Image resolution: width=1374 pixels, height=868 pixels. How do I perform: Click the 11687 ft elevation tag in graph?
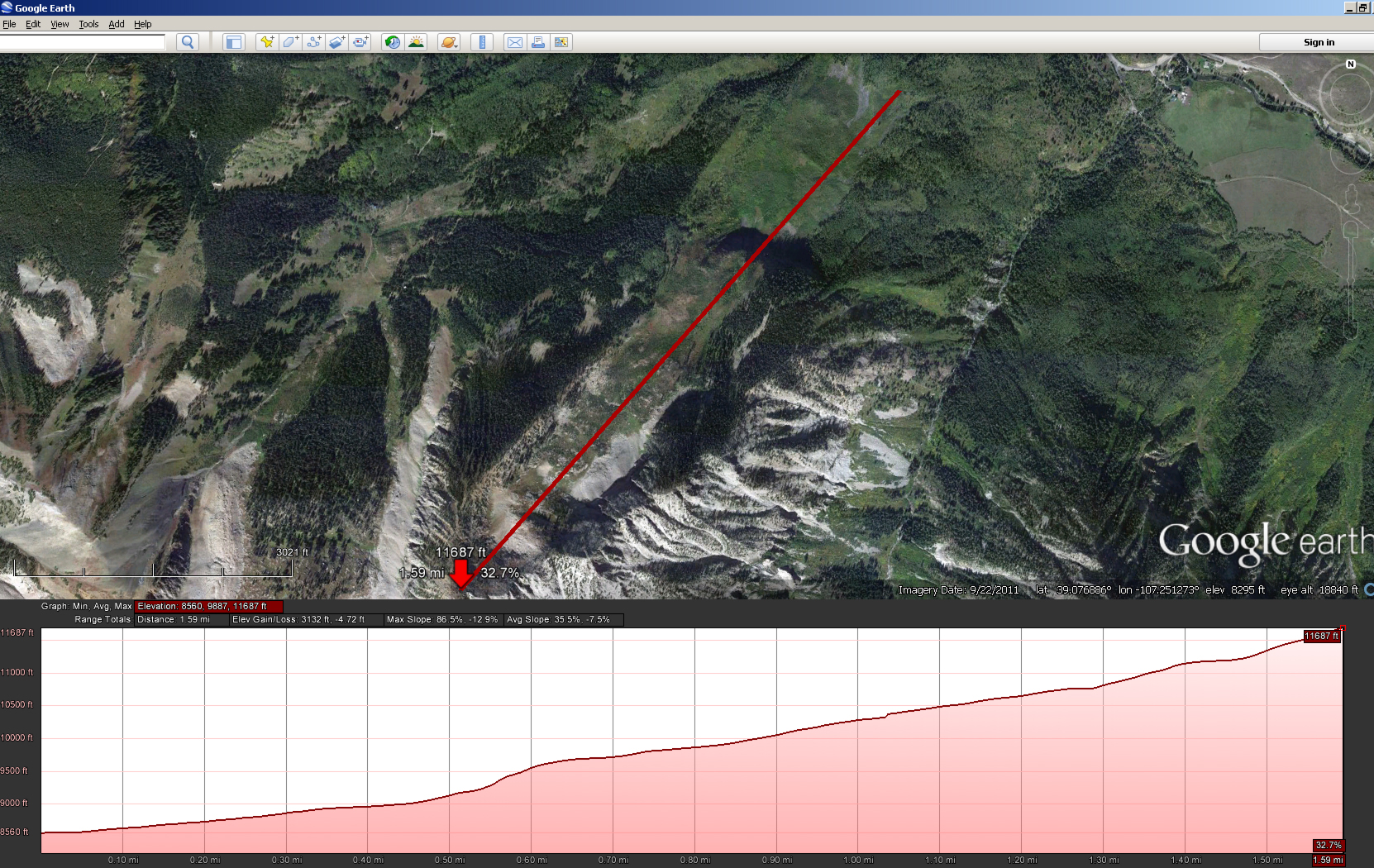tap(1321, 636)
